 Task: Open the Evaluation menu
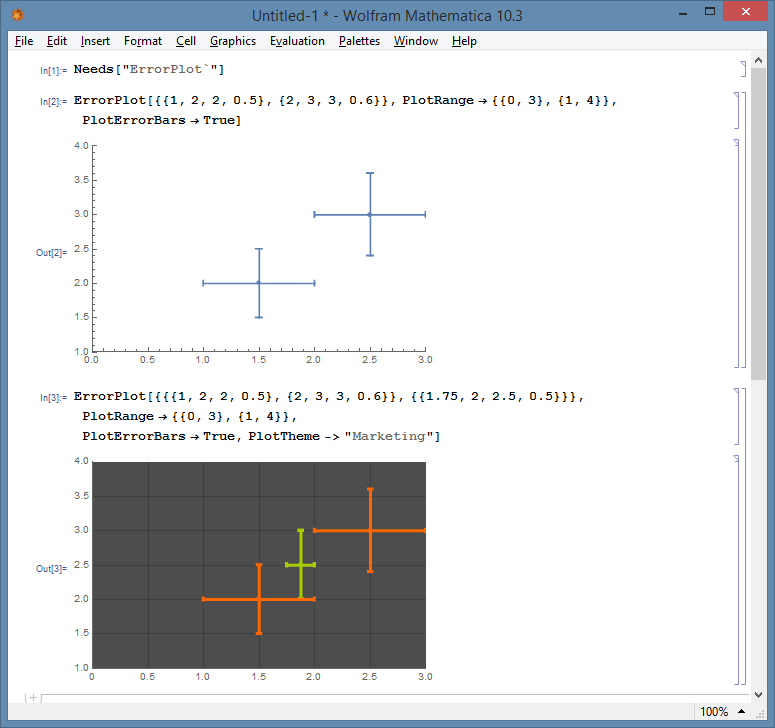tap(297, 41)
